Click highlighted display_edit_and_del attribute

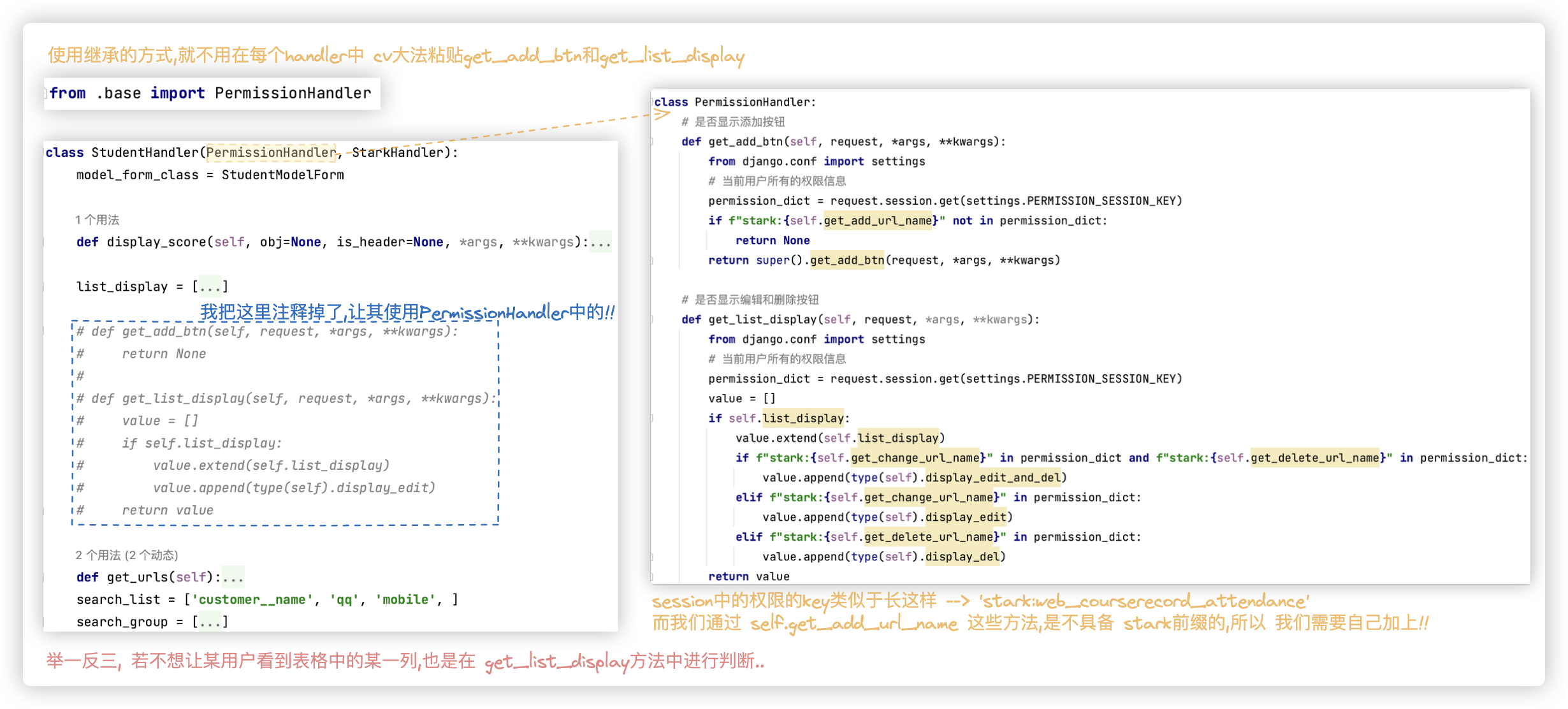point(992,478)
